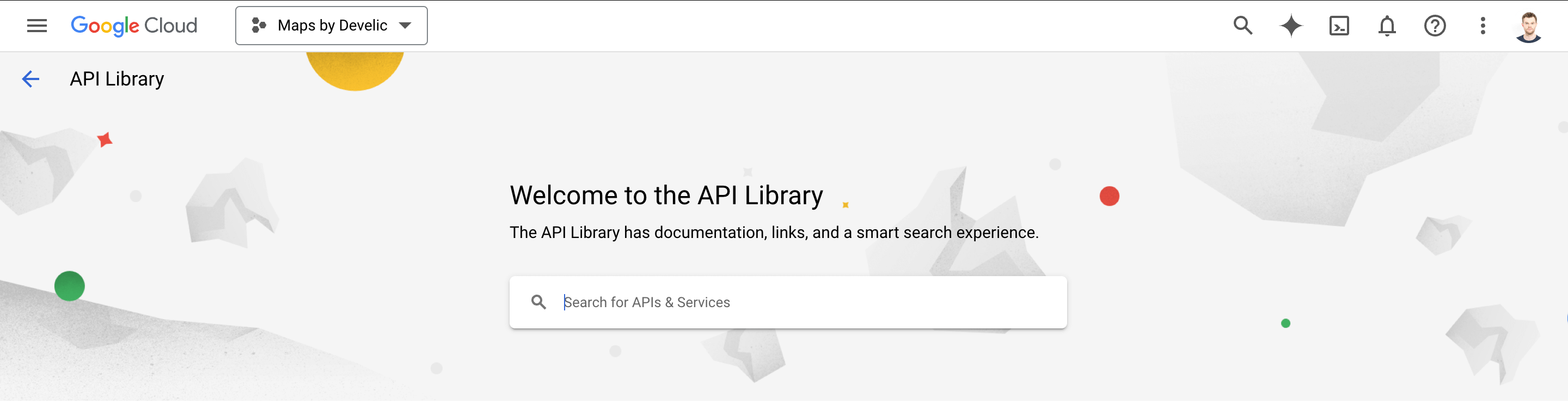The width and height of the screenshot is (1568, 403).
Task: Click the search magnifier inside the search bar
Action: click(x=540, y=302)
